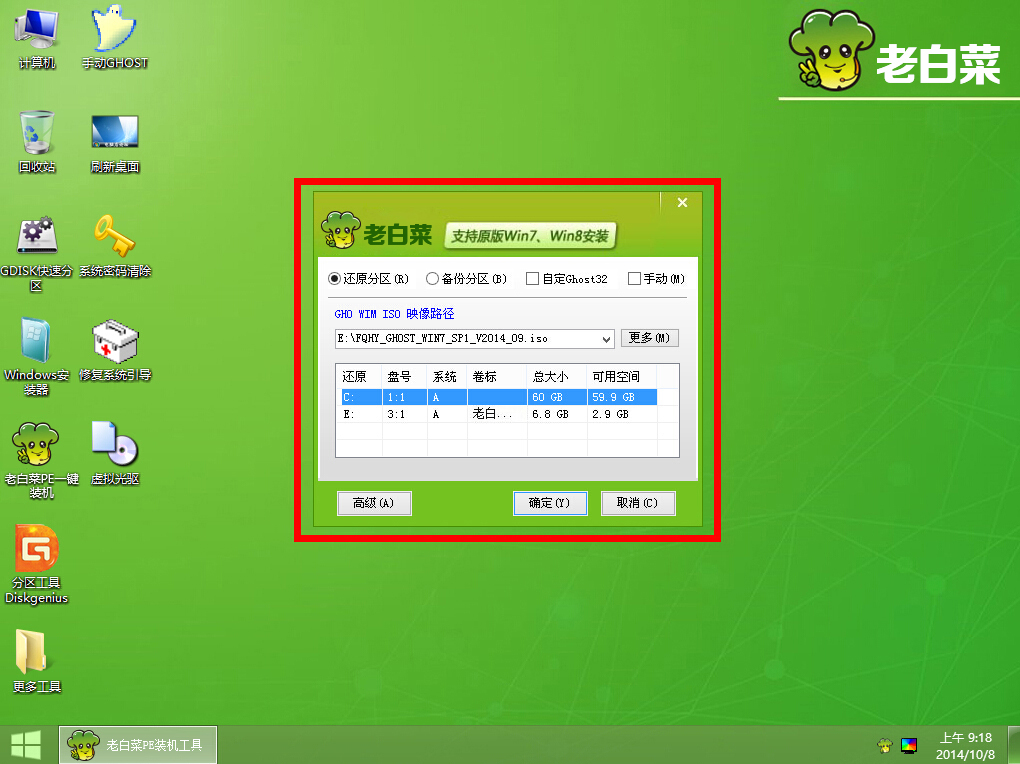This screenshot has height=764, width=1020.
Task: Select the E: partition row
Action: coord(499,414)
